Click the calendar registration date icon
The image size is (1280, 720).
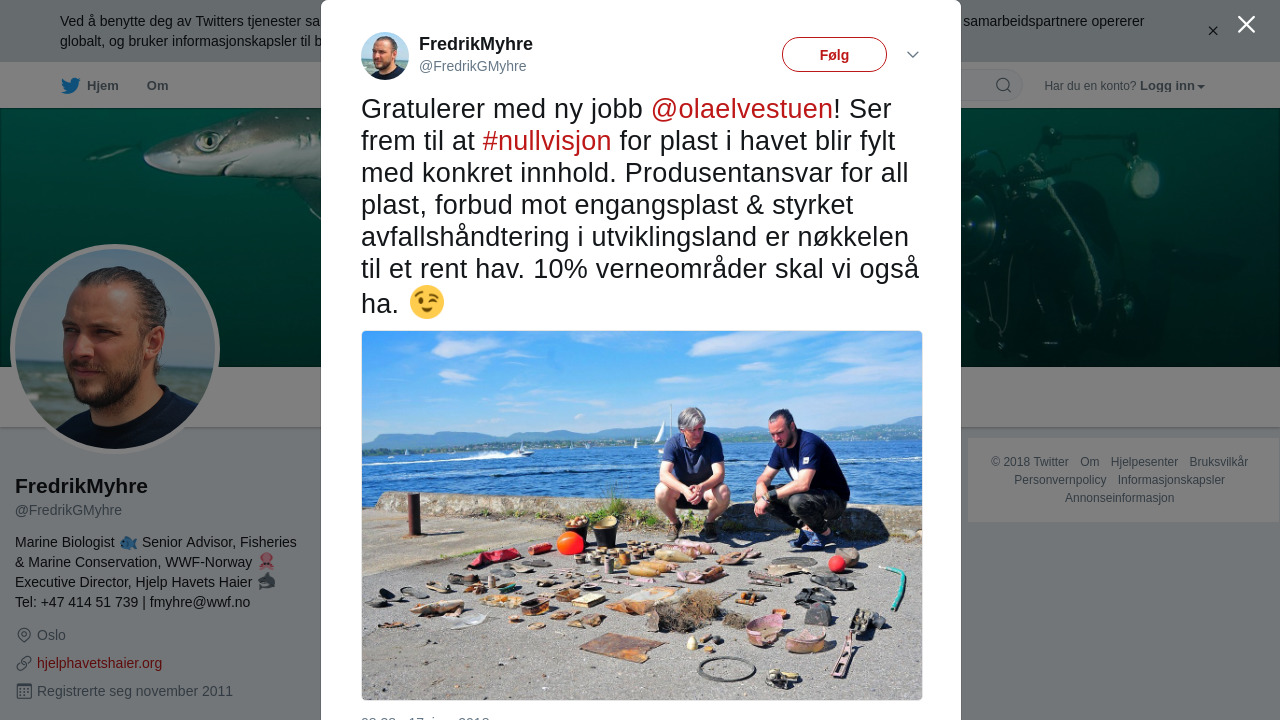[25, 691]
